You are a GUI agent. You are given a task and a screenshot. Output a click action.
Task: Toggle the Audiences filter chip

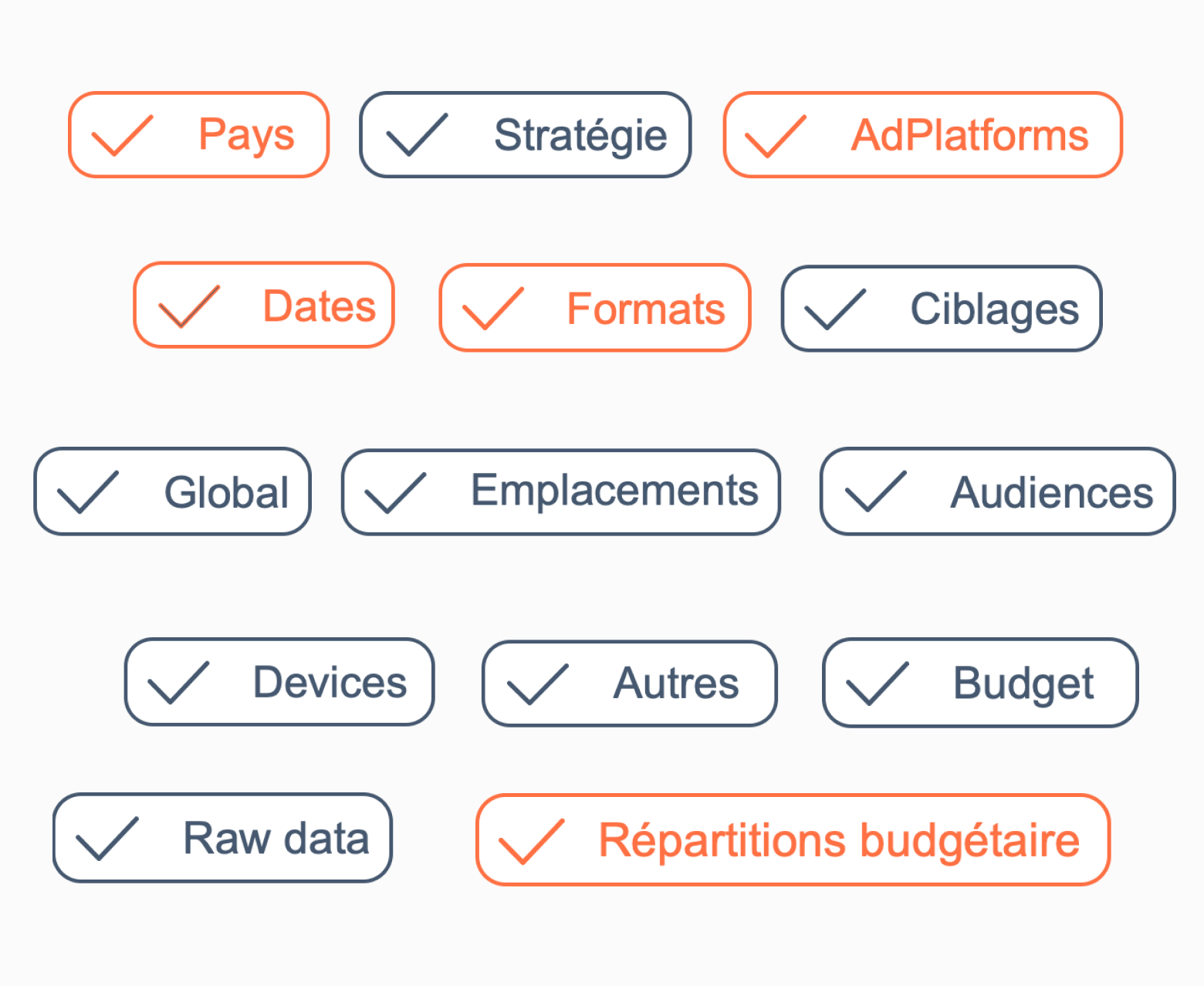(x=997, y=491)
